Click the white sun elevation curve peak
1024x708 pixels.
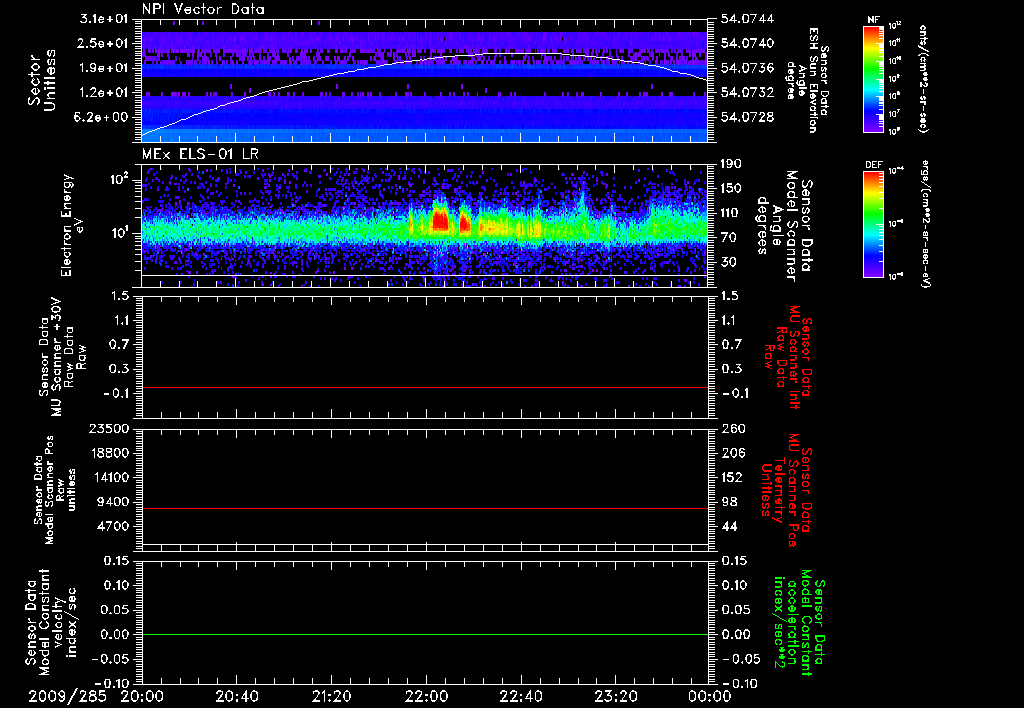[520, 54]
